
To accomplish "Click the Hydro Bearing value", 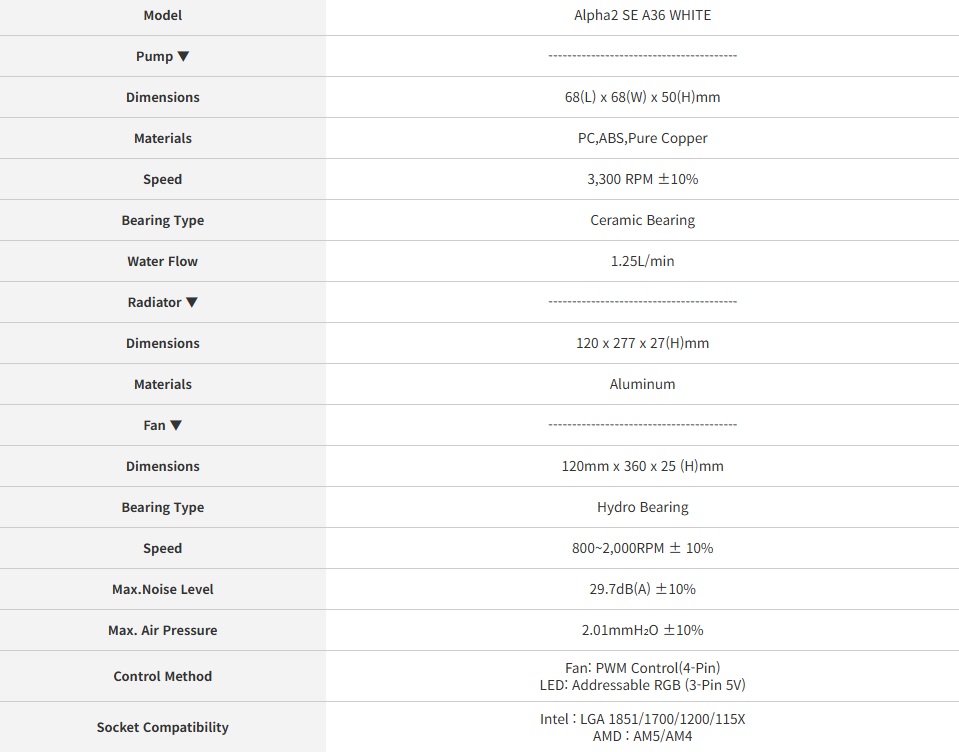I will (x=643, y=508).
